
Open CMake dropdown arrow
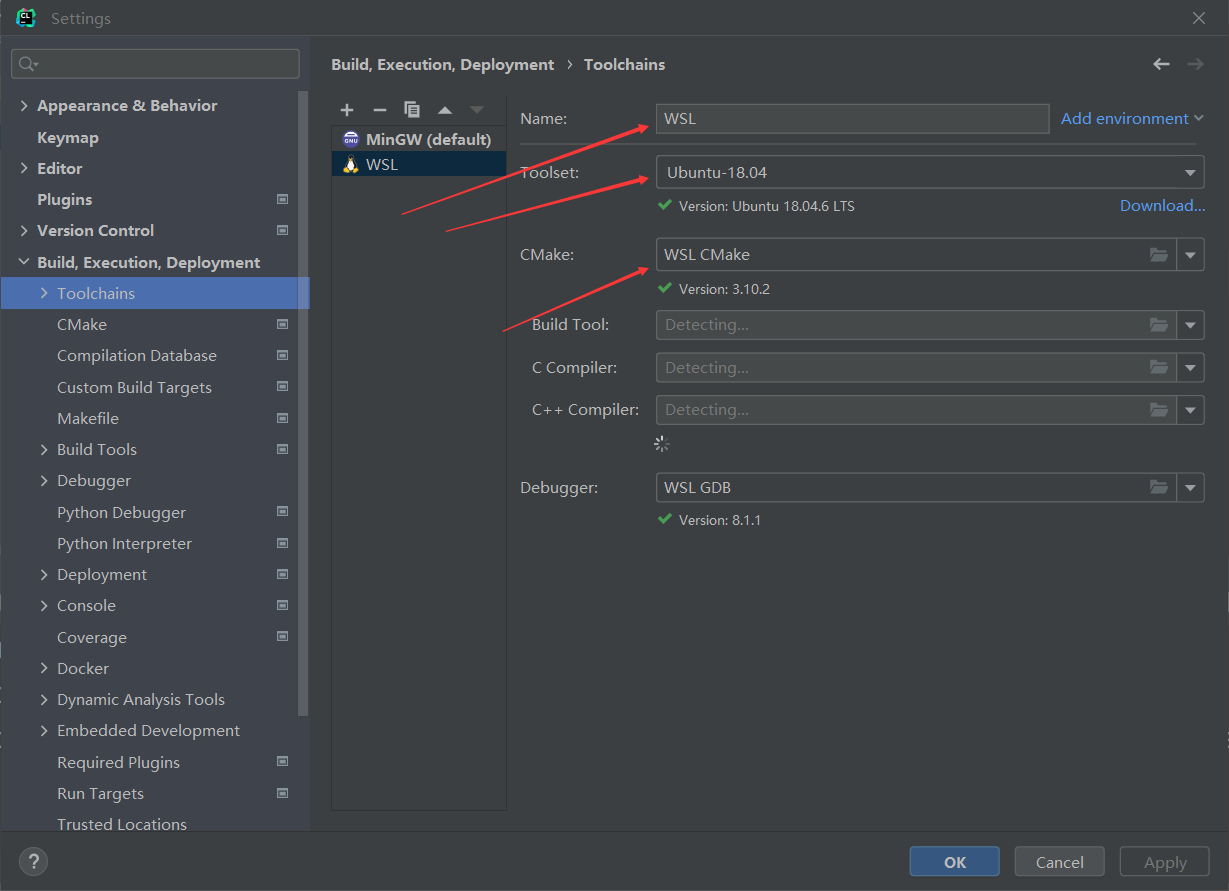1190,255
